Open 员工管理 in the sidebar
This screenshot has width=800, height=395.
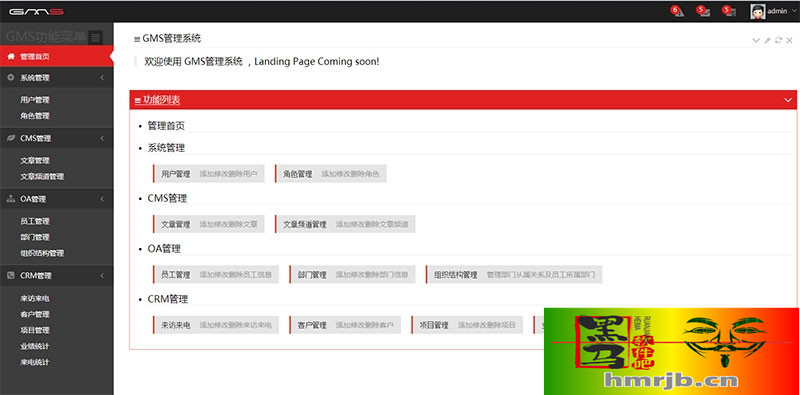point(35,221)
